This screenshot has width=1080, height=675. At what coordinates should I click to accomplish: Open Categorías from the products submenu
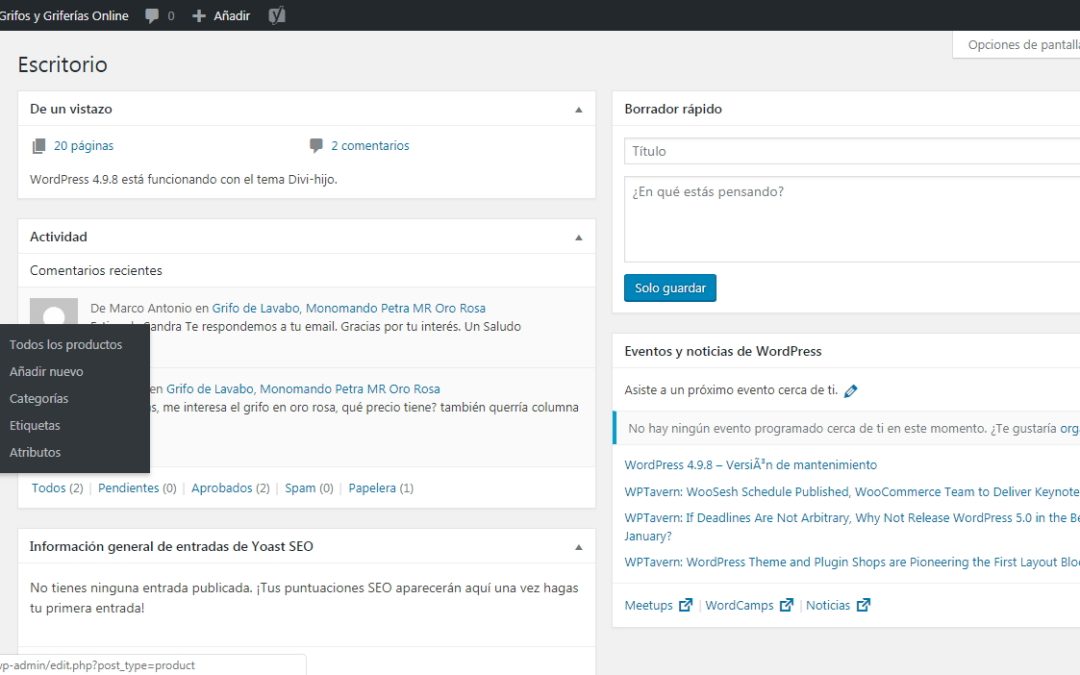point(39,398)
